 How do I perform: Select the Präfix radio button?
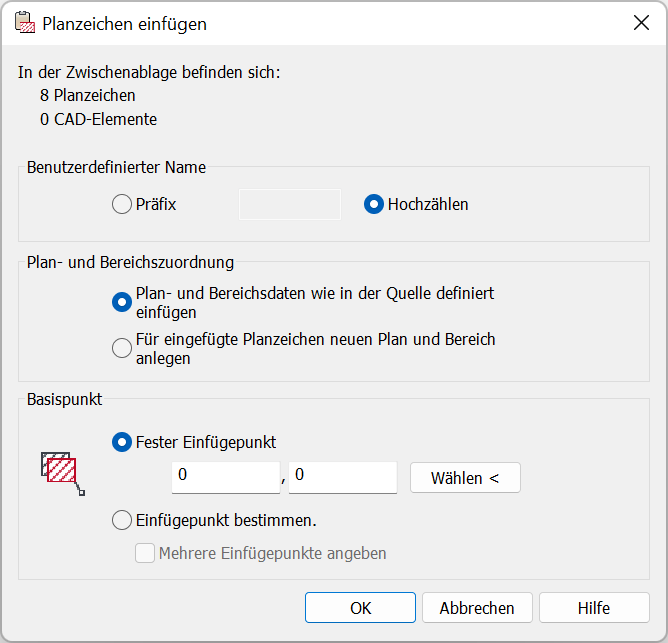pos(122,204)
